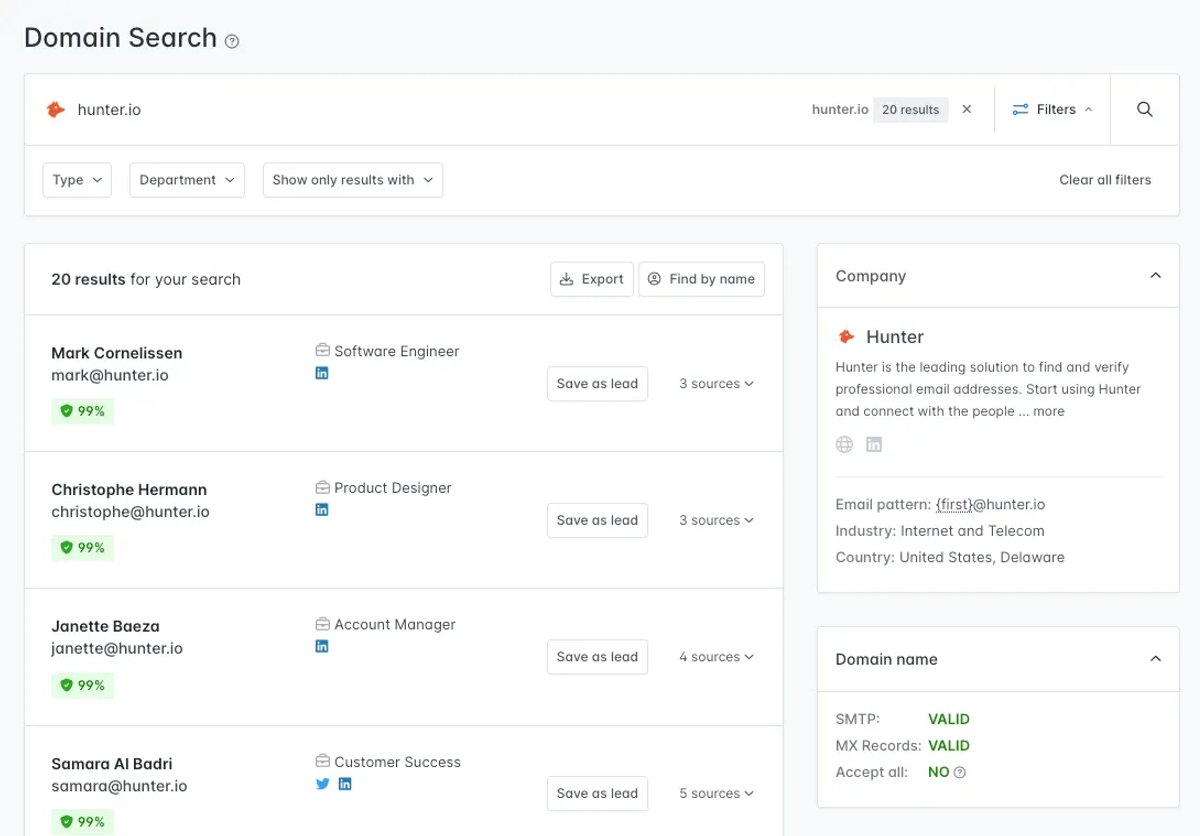Image resolution: width=1200 pixels, height=836 pixels.
Task: Click the Software Engineer job title
Action: point(397,351)
